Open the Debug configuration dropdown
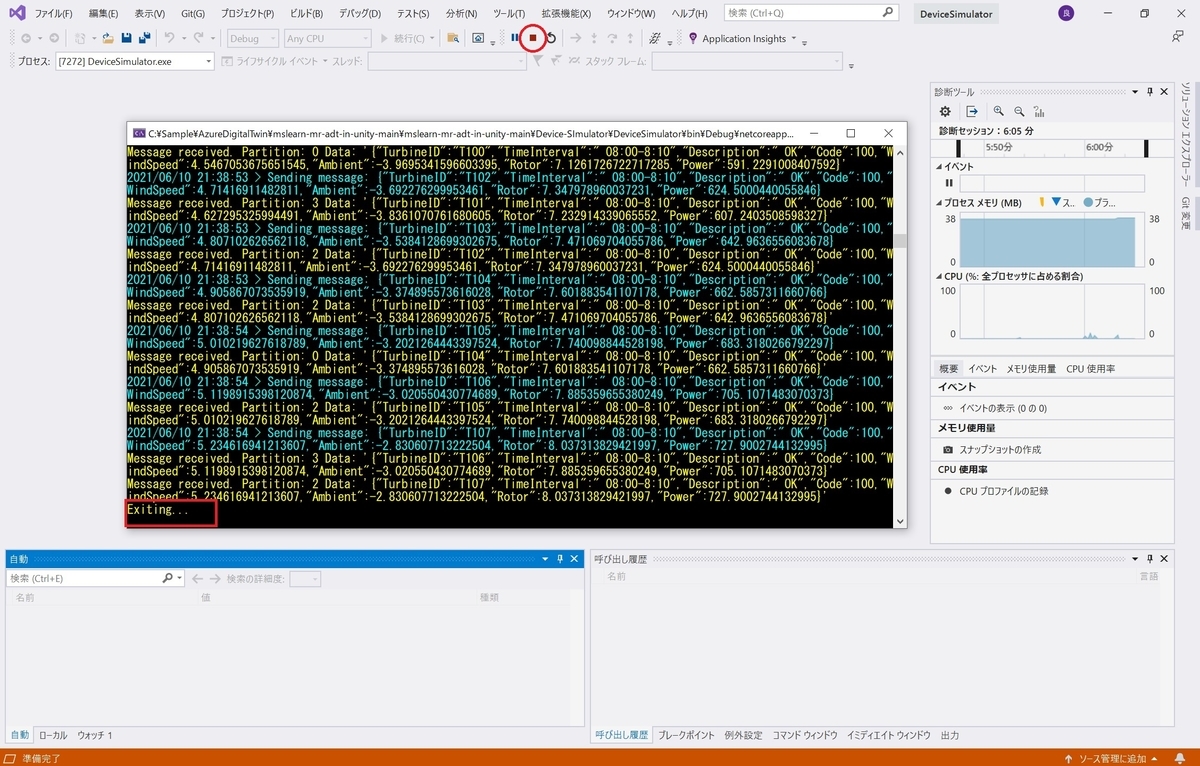This screenshot has height=766, width=1200. (252, 38)
